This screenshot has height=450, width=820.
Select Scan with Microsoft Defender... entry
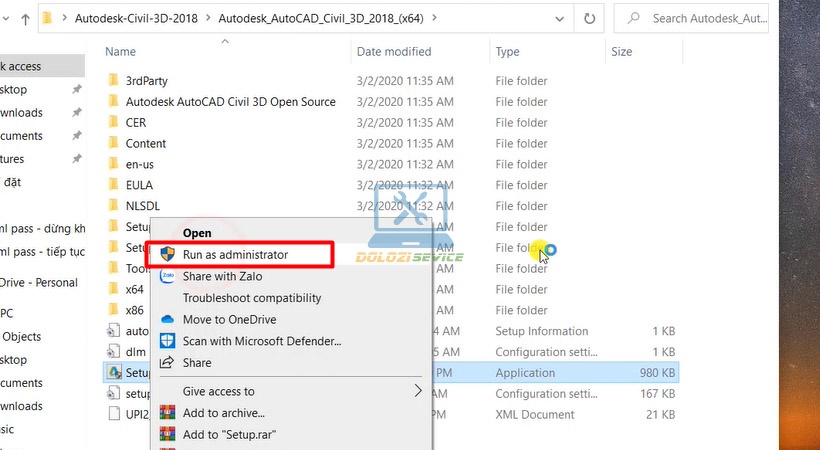coord(262,341)
